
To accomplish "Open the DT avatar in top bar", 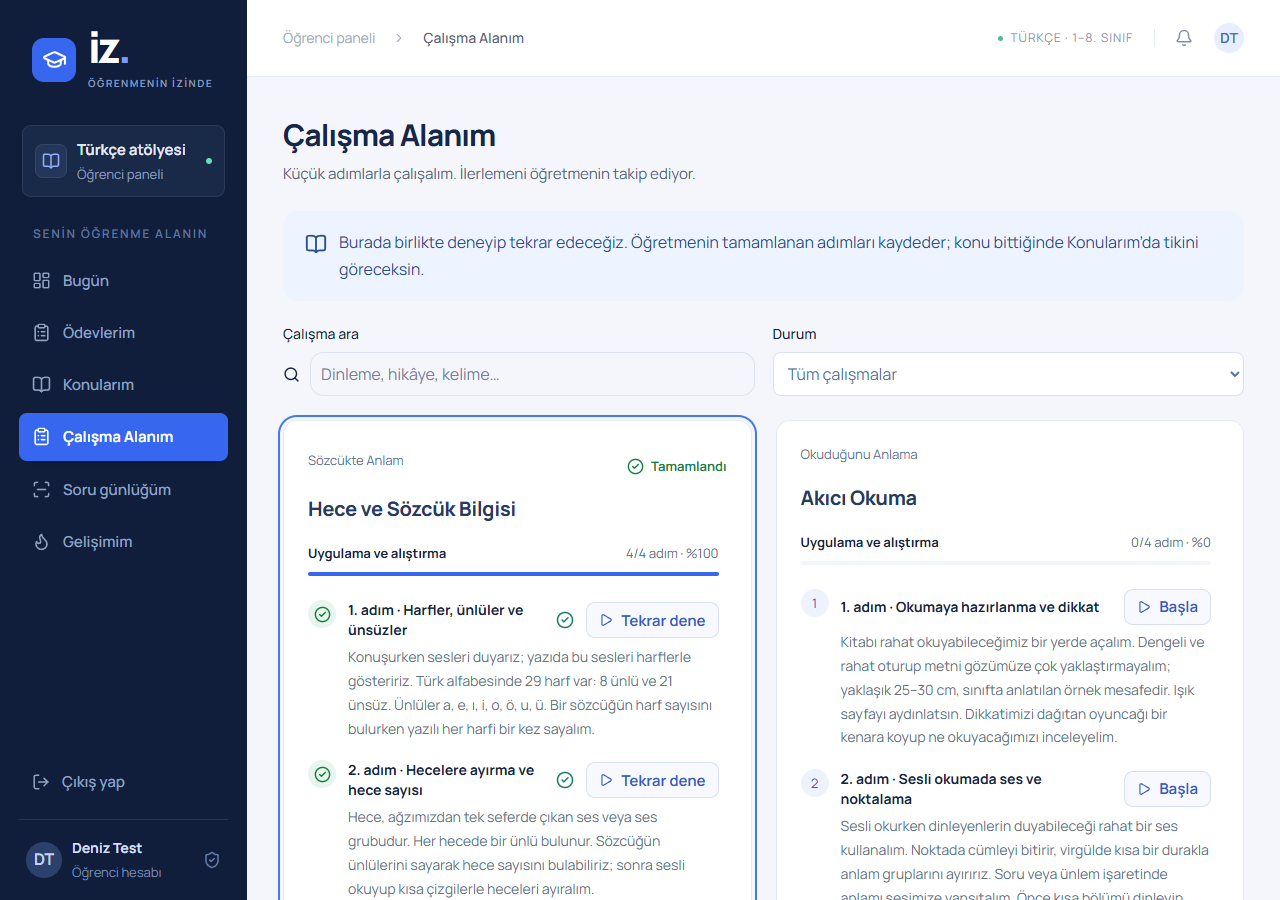I will [1229, 38].
